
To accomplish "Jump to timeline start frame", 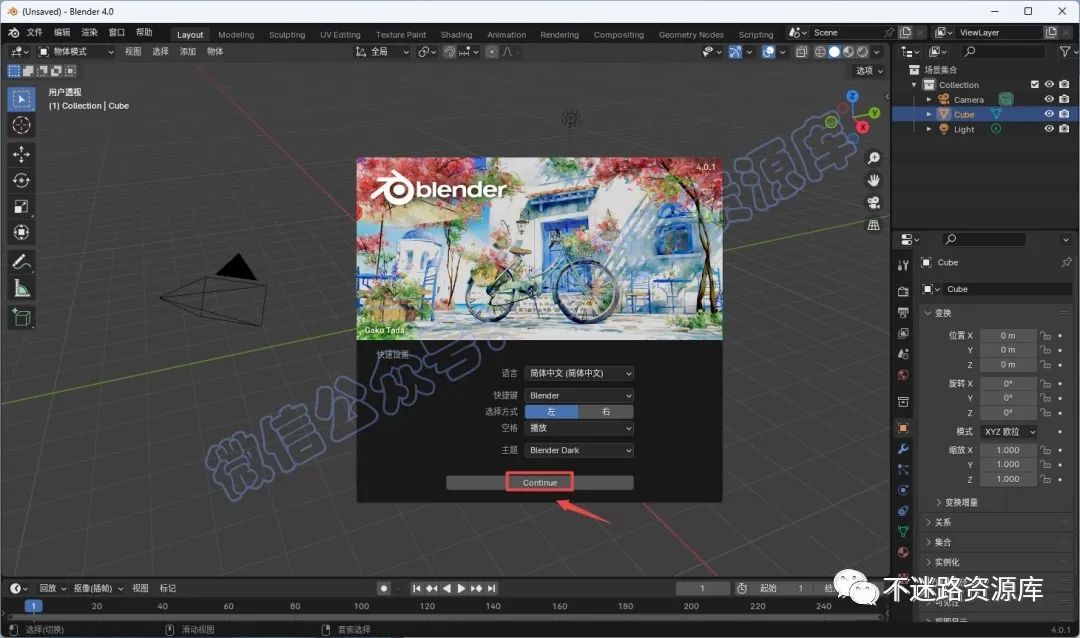I will click(417, 588).
